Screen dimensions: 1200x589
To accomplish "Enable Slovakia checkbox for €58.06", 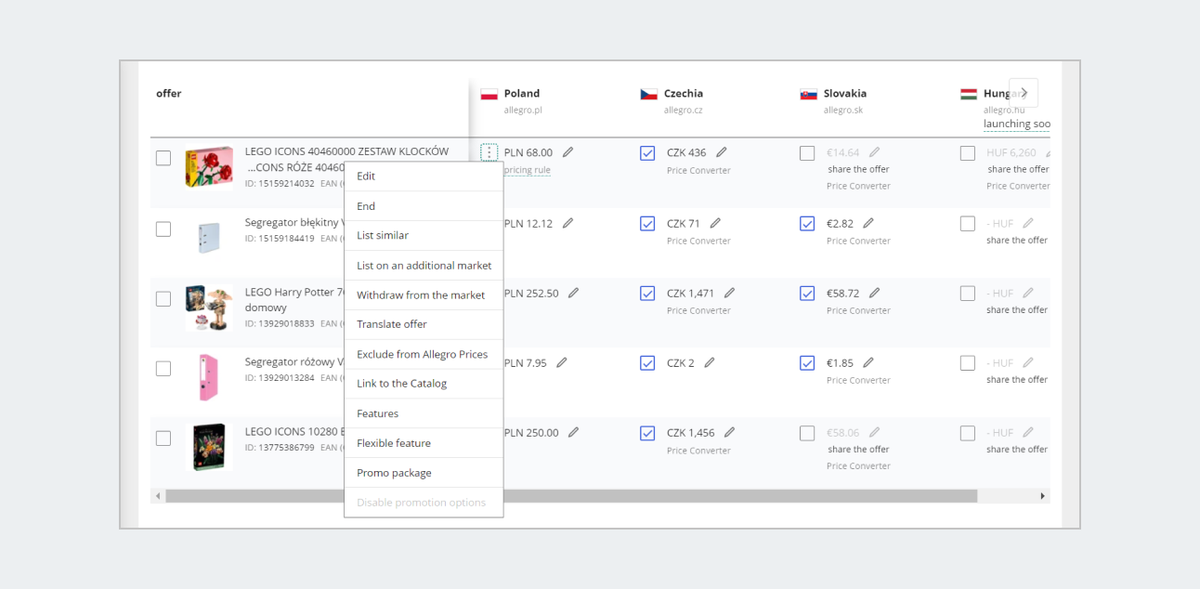I will pyautogui.click(x=807, y=433).
